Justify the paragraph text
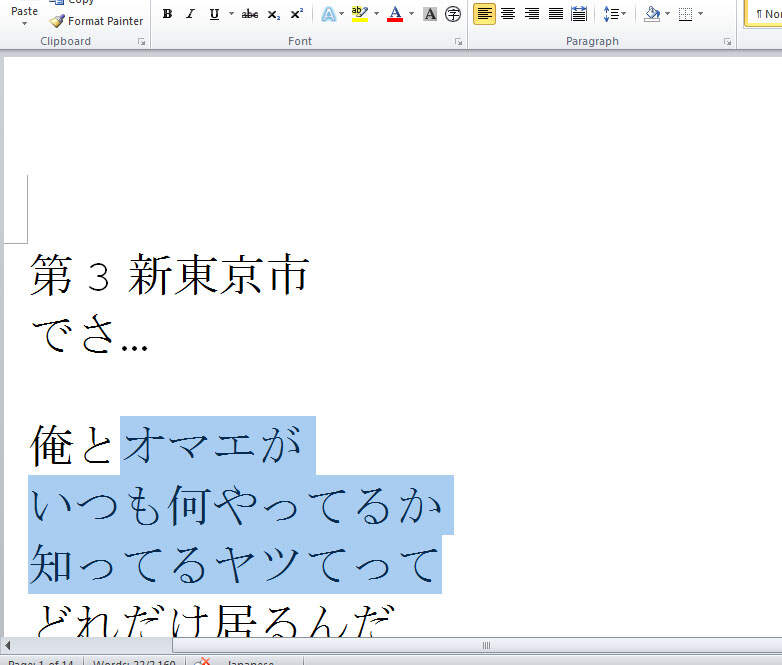This screenshot has width=782, height=665. [556, 14]
